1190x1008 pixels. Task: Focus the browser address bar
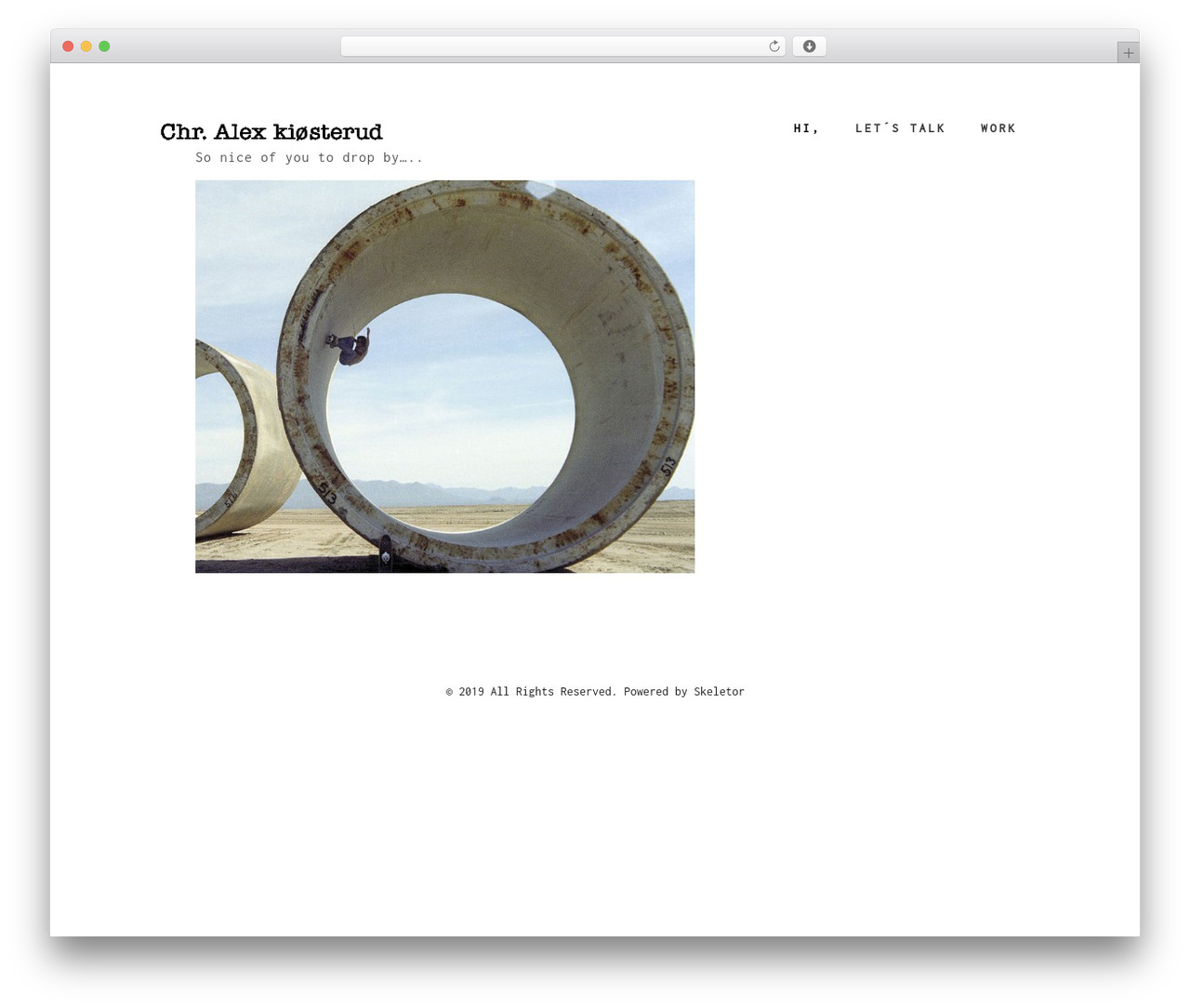pyautogui.click(x=562, y=46)
